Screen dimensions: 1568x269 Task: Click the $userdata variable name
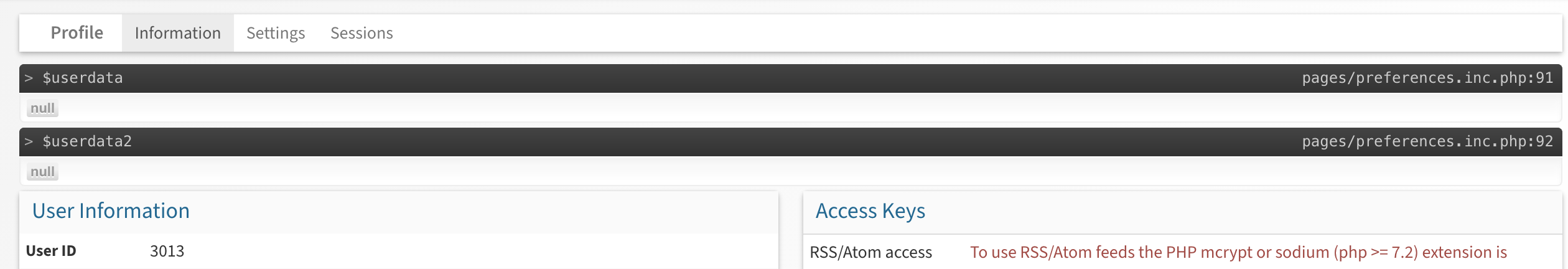[83, 78]
